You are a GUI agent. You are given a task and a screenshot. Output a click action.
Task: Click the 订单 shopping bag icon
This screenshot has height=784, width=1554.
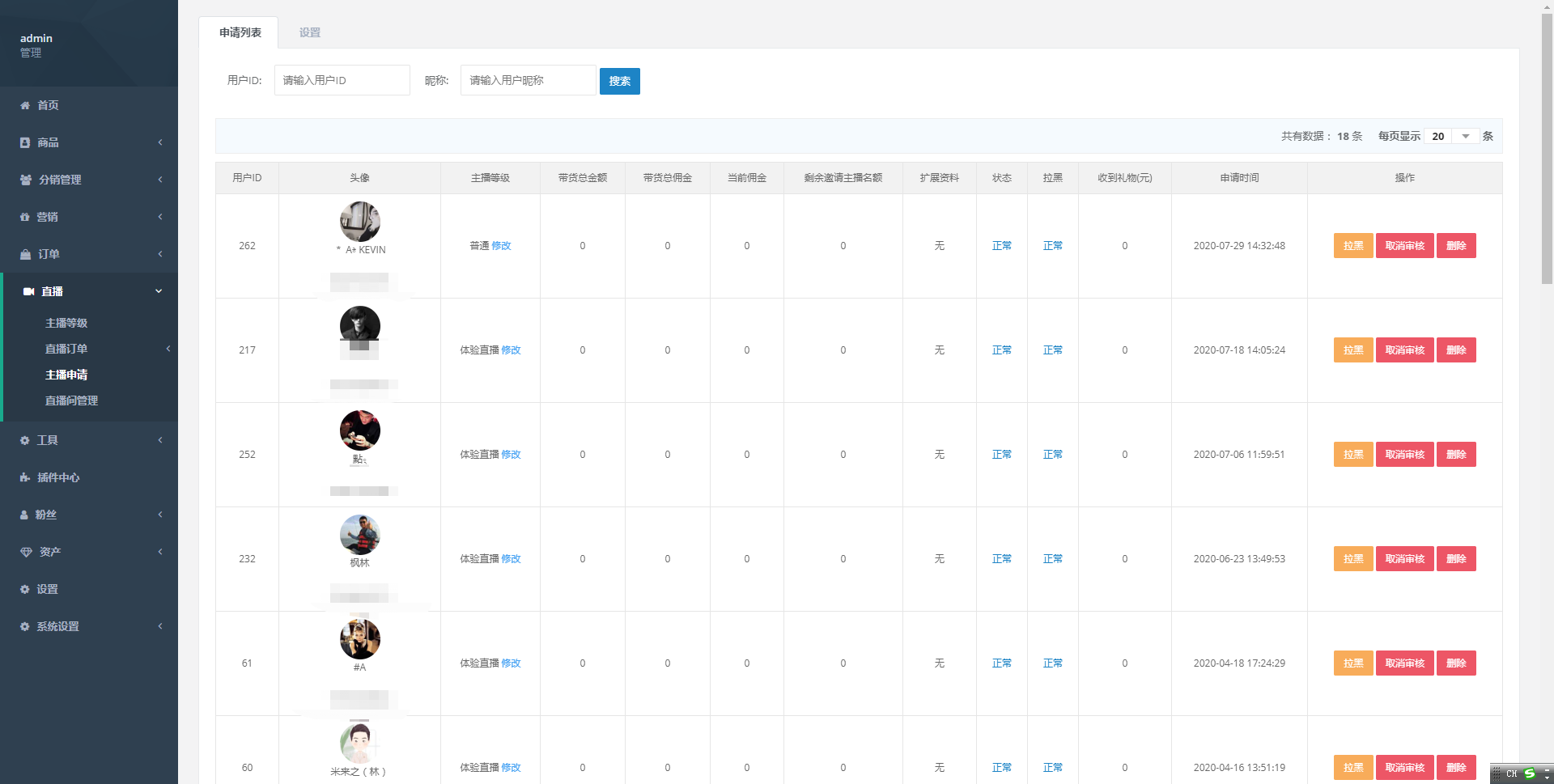tap(25, 254)
